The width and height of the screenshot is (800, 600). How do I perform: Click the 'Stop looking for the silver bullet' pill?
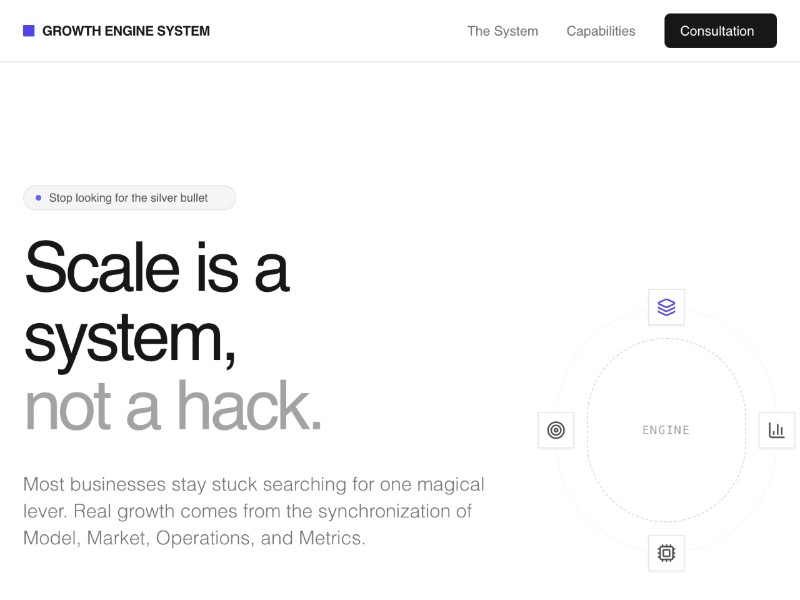point(129,198)
